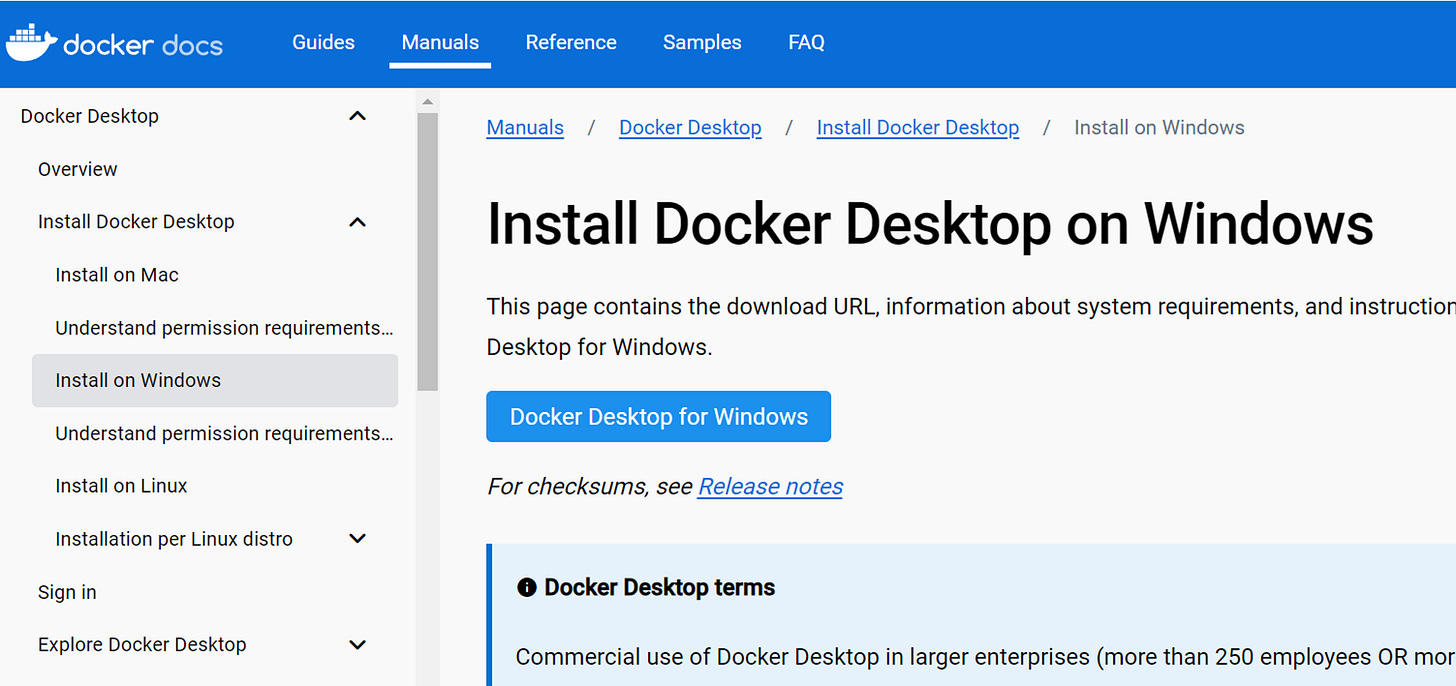The image size is (1456, 686).
Task: Click the Install on Windows breadcrumb text
Action: (x=1159, y=128)
